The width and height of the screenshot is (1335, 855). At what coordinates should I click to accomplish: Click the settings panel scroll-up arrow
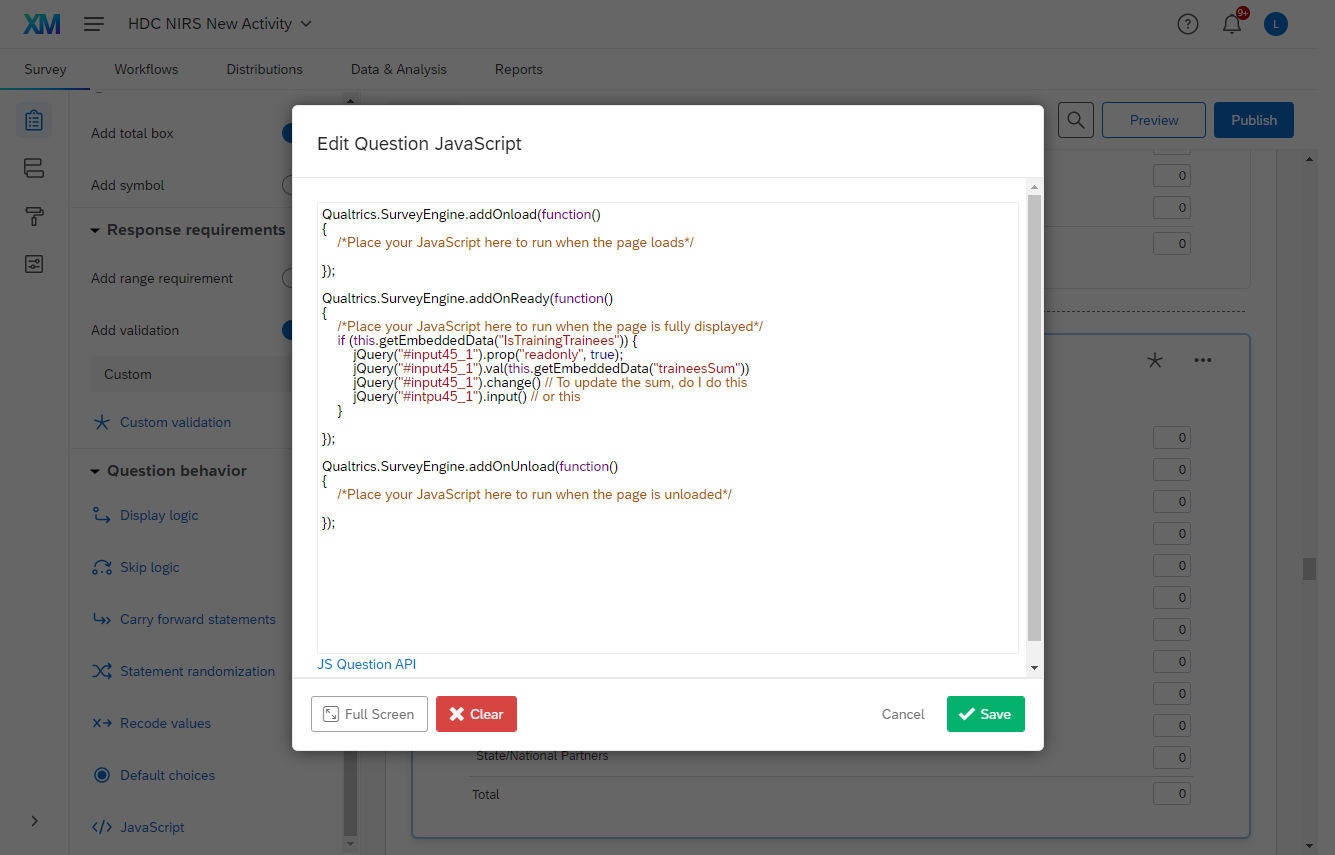click(350, 100)
